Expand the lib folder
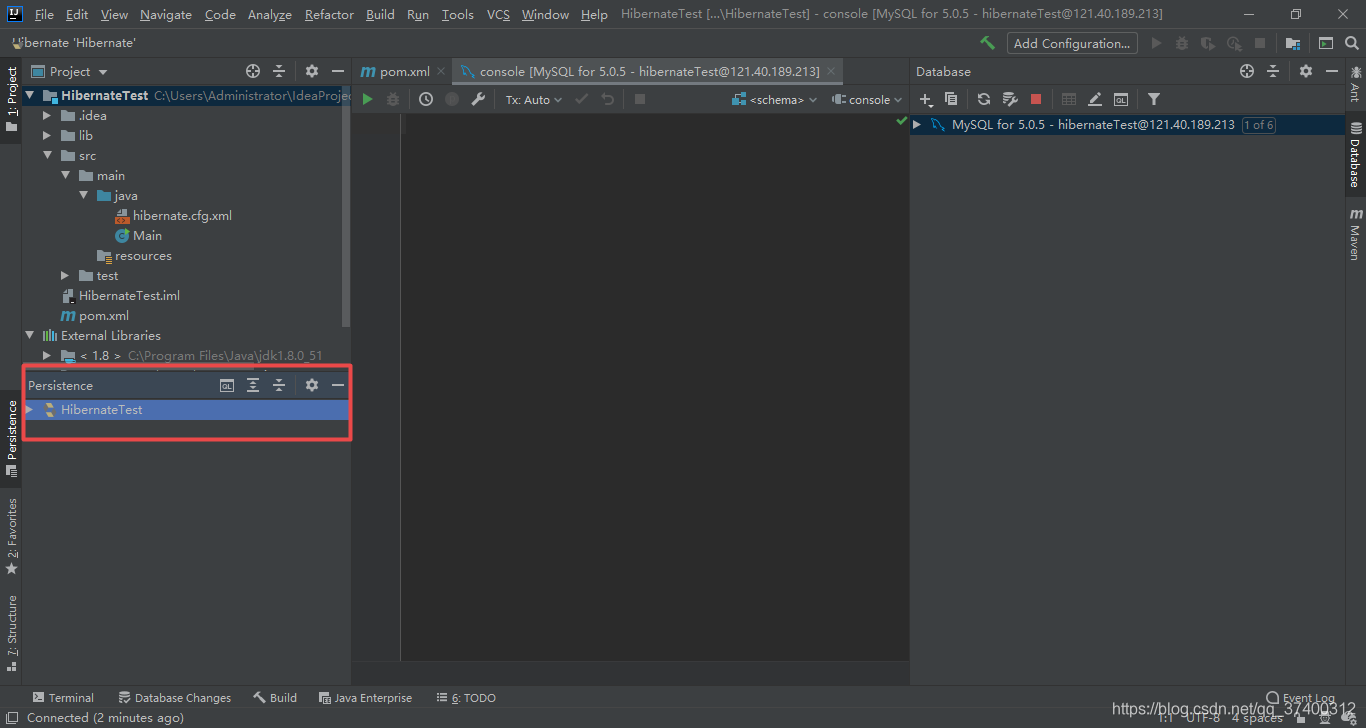The image size is (1366, 728). coord(47,136)
